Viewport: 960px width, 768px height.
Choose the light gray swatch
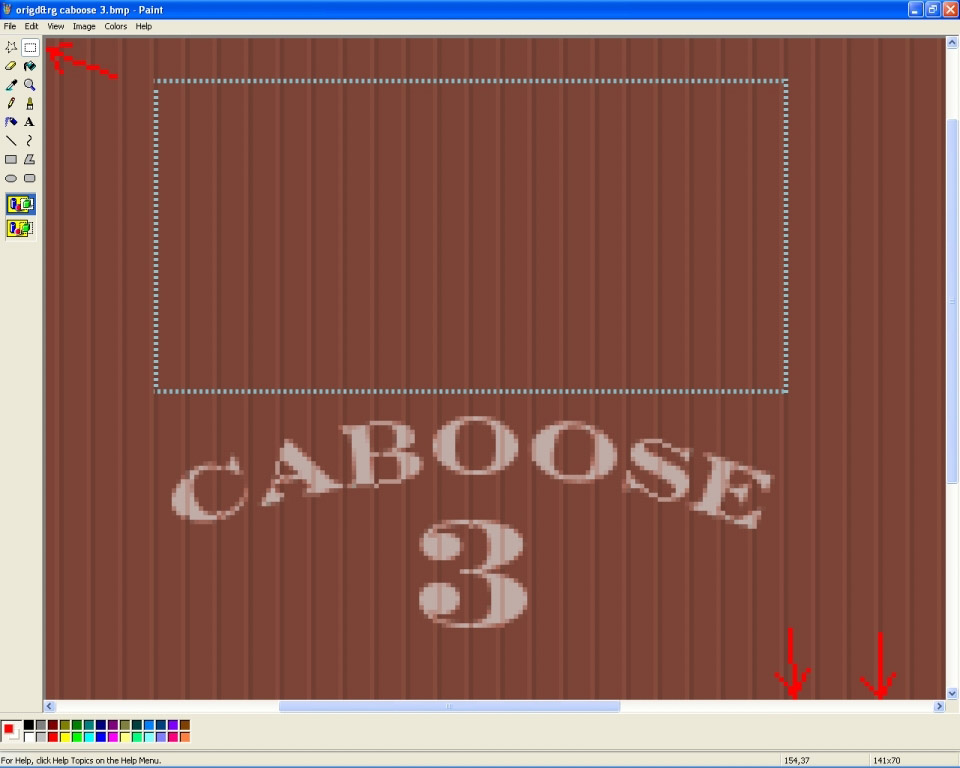tap(41, 737)
